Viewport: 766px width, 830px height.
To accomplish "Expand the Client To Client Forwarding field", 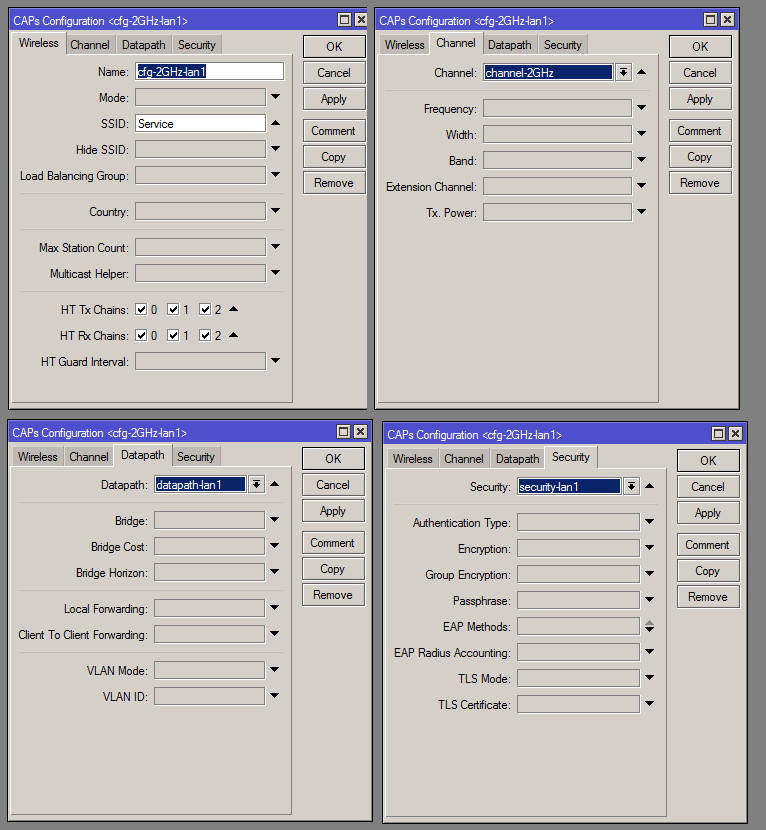I will coord(274,634).
